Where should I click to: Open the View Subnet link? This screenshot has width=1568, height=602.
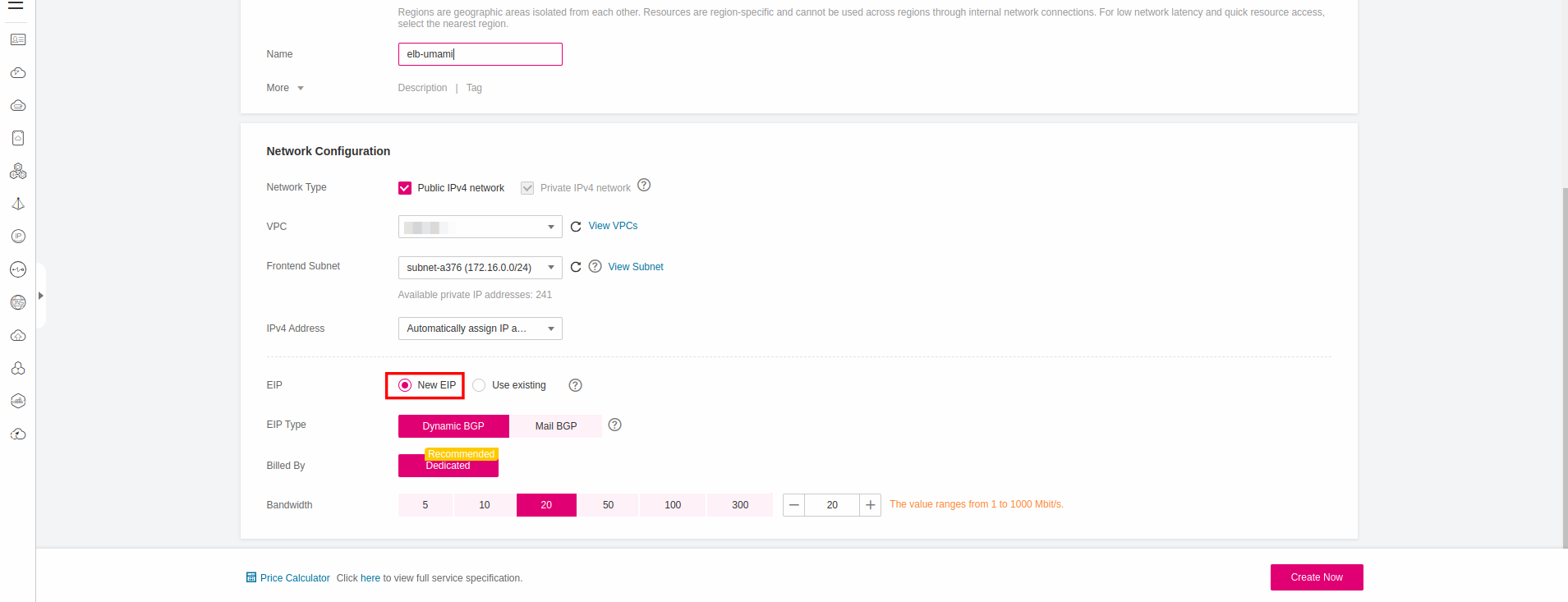[x=635, y=267]
